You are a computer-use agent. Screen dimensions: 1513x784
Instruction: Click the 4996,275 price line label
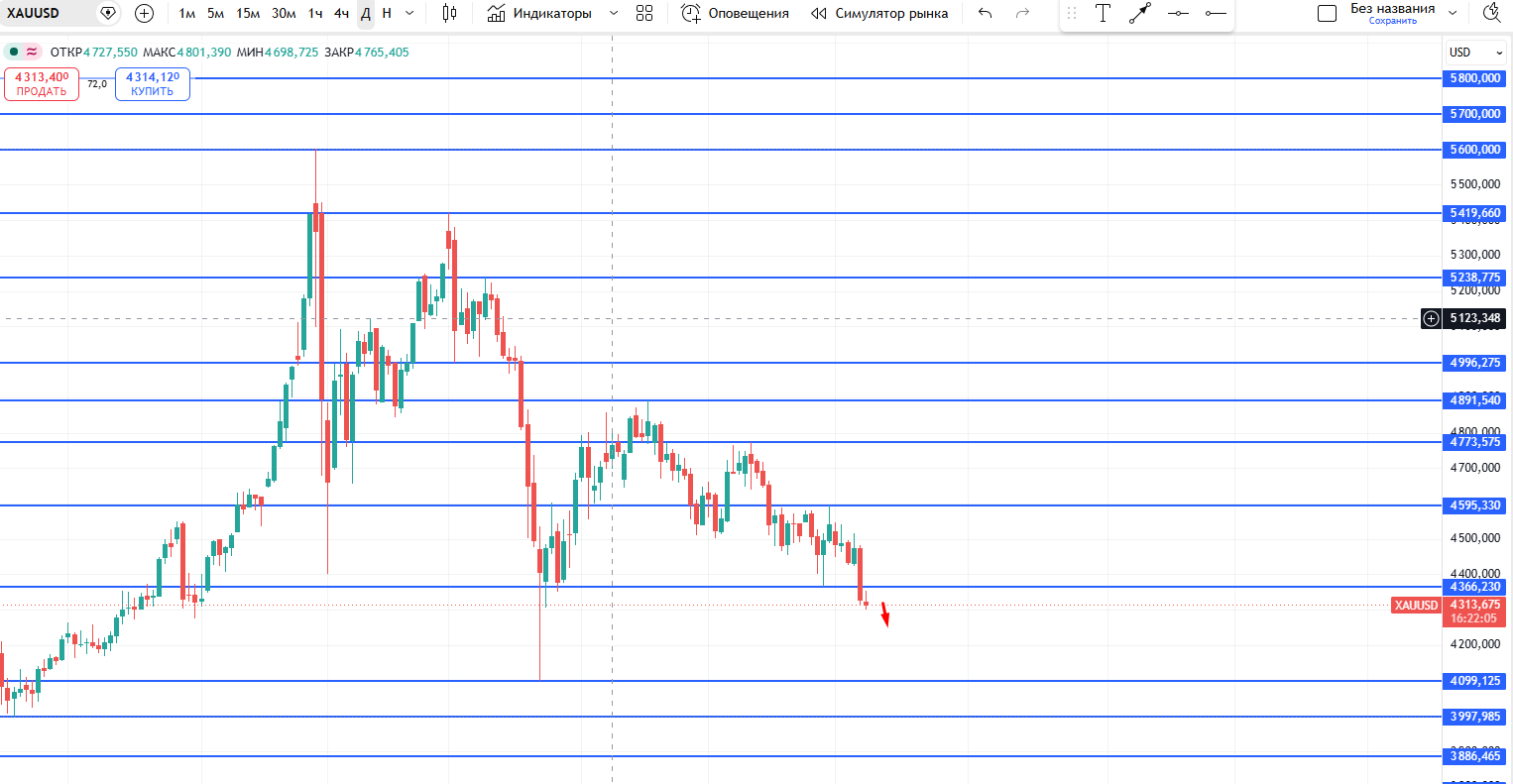click(x=1474, y=363)
